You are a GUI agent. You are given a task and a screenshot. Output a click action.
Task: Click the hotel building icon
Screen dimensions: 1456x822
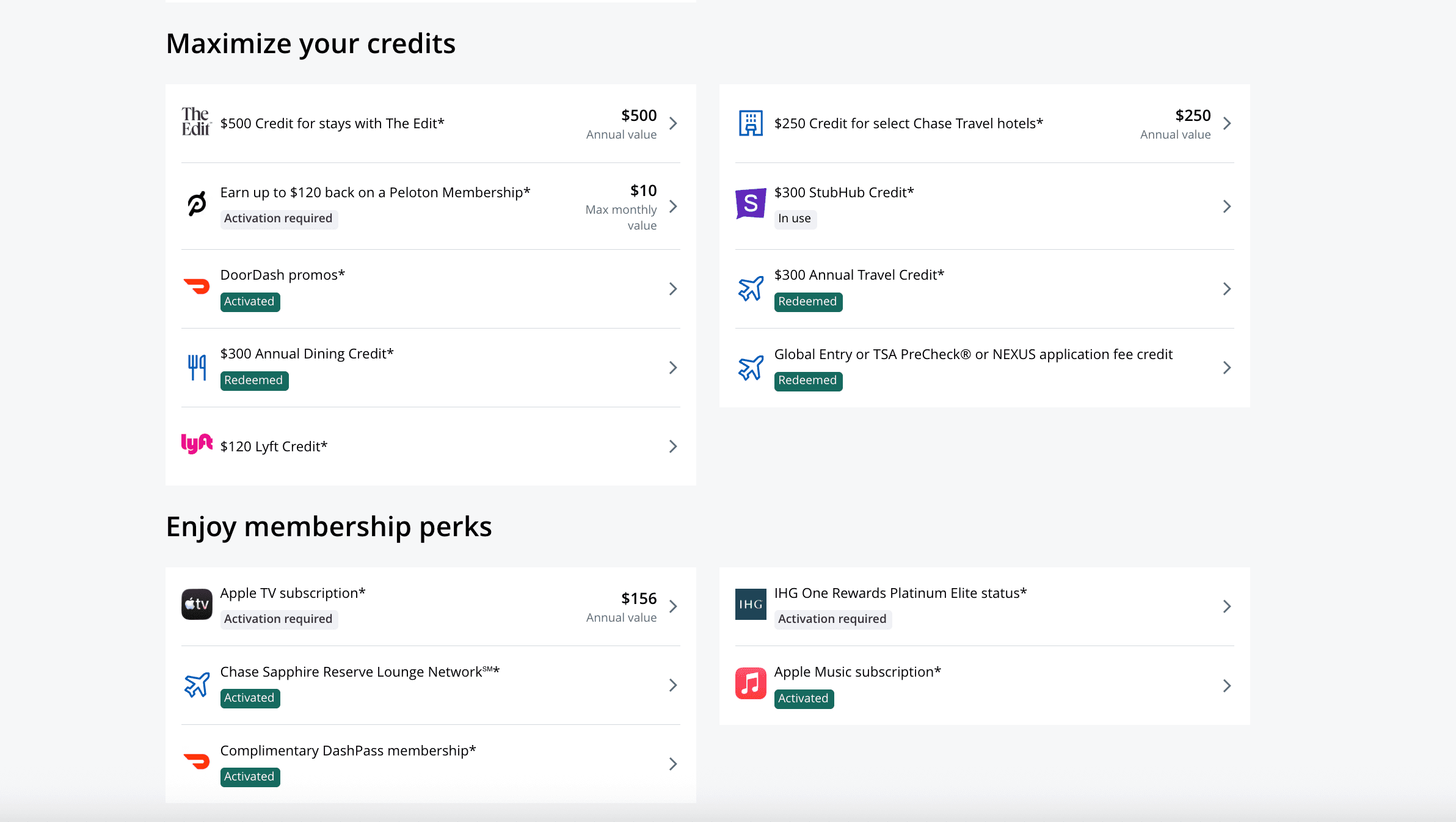[751, 123]
